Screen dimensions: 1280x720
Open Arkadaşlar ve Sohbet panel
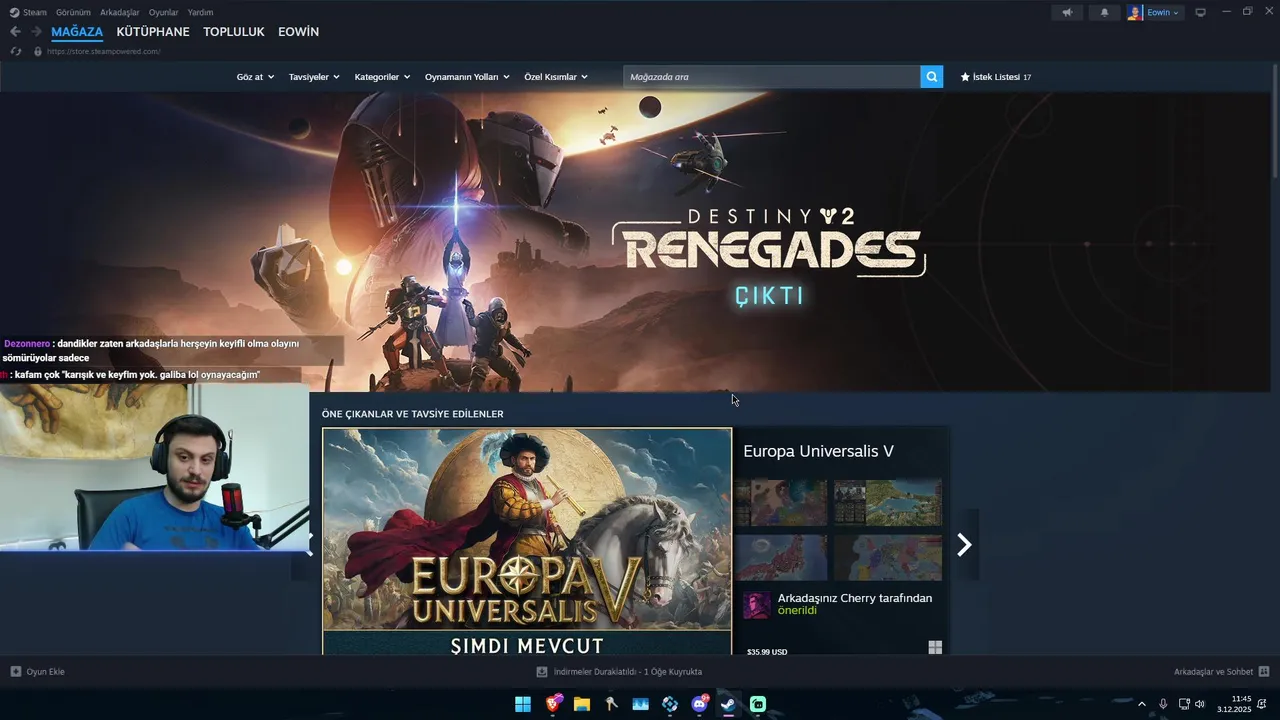(x=1221, y=672)
